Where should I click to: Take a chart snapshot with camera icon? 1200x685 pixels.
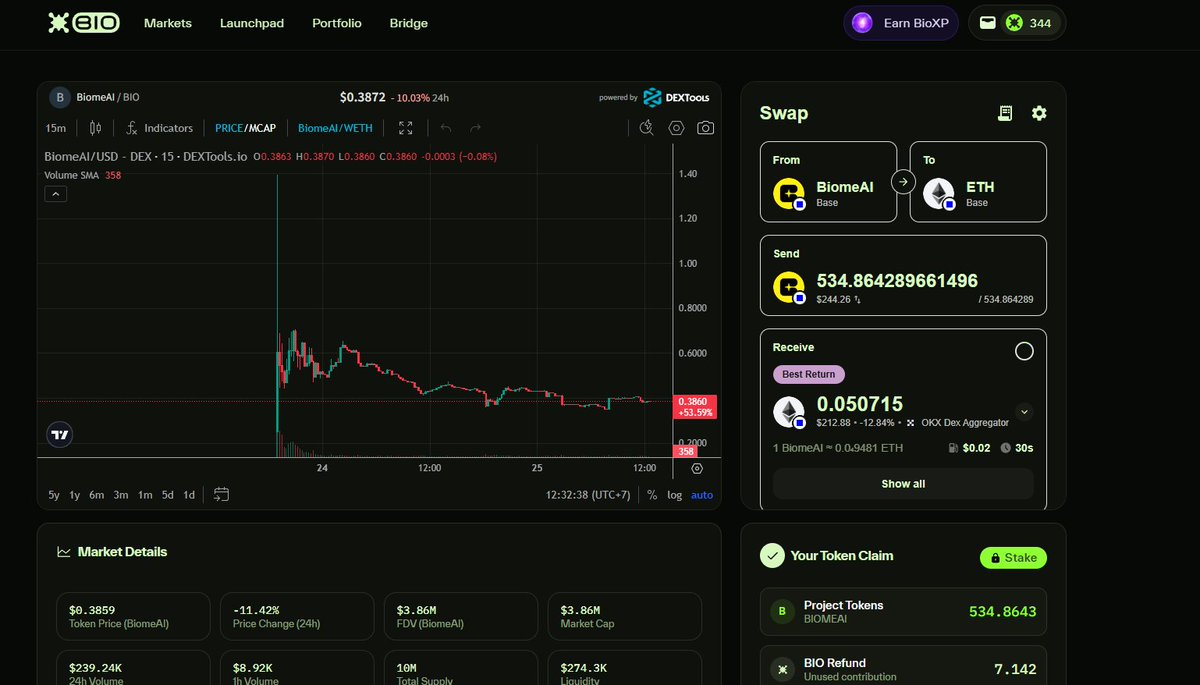tap(706, 128)
